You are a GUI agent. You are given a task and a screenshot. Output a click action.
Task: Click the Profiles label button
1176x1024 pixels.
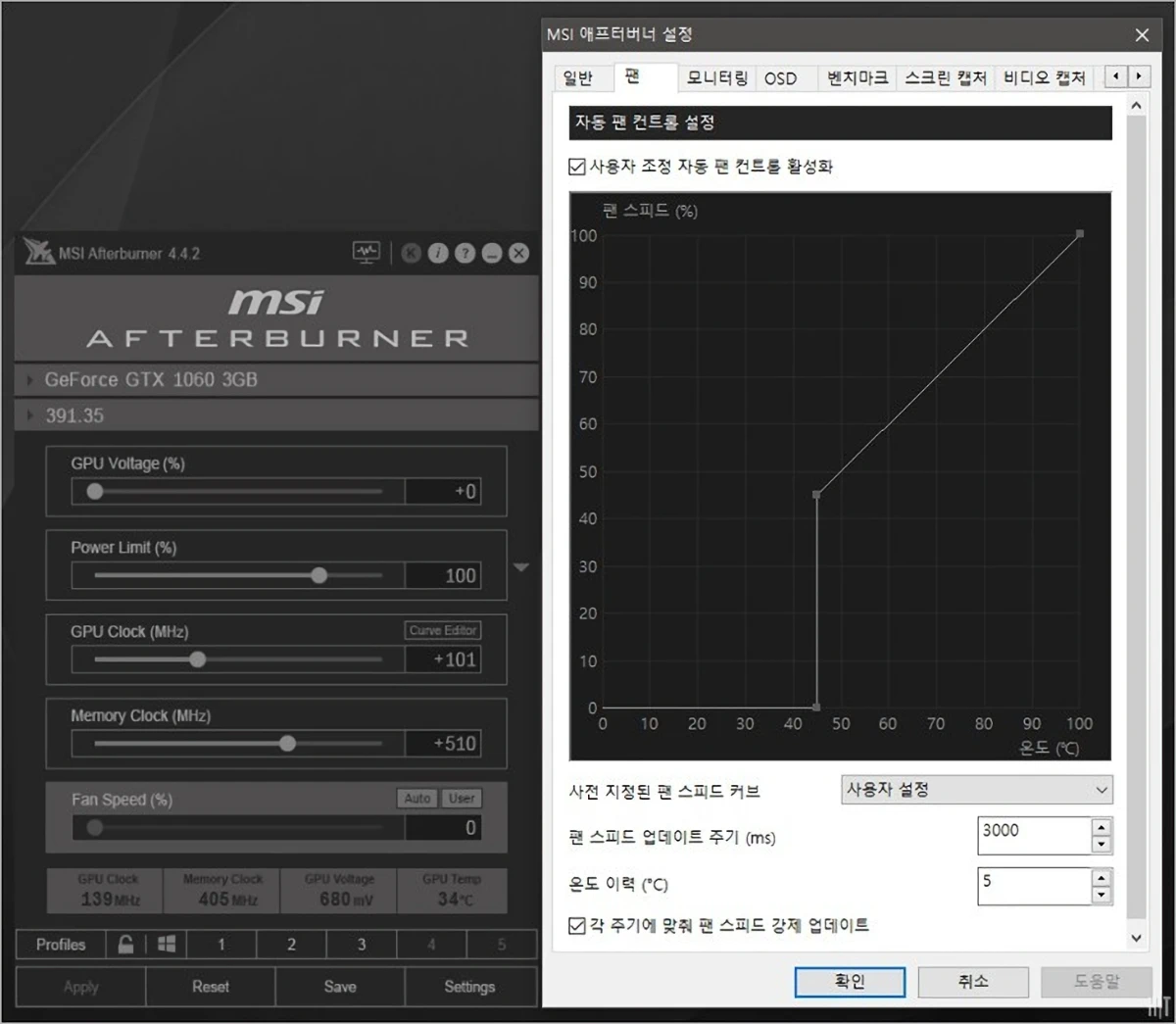coord(61,944)
